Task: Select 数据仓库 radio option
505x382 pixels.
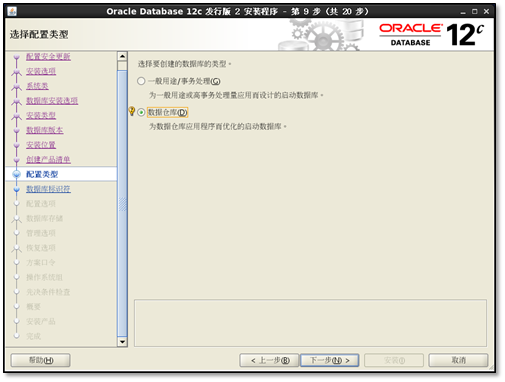Action: (141, 112)
